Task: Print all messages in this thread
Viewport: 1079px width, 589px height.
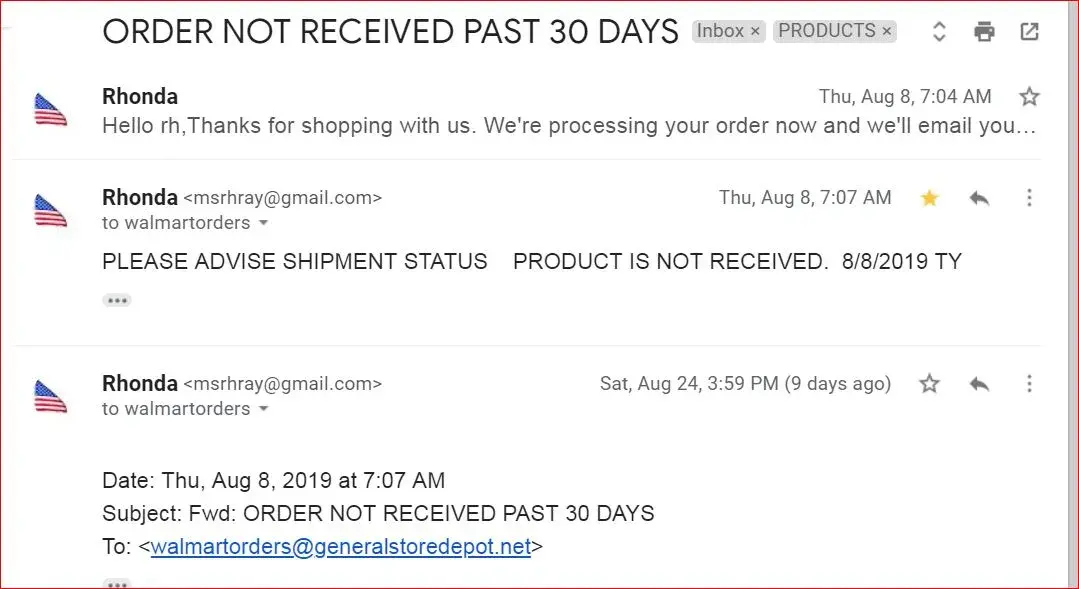Action: click(985, 32)
